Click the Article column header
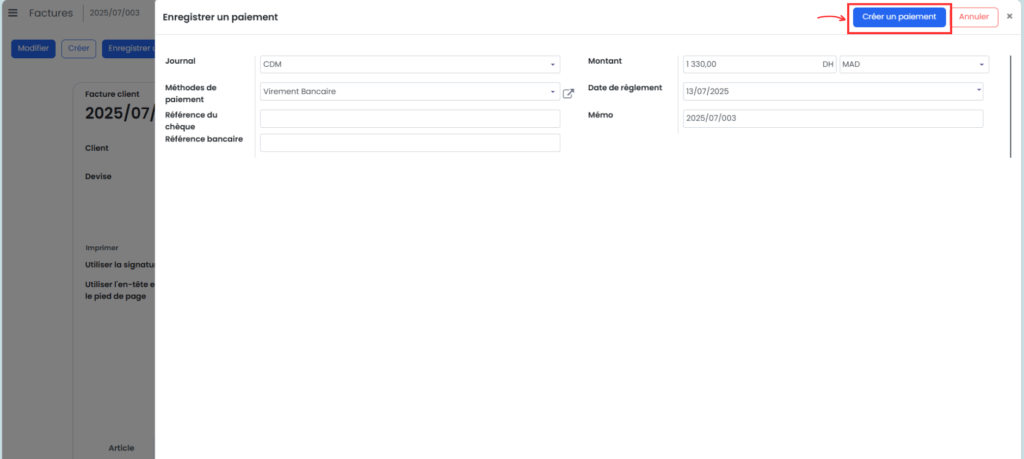The height and width of the screenshot is (459, 1024). pos(121,448)
